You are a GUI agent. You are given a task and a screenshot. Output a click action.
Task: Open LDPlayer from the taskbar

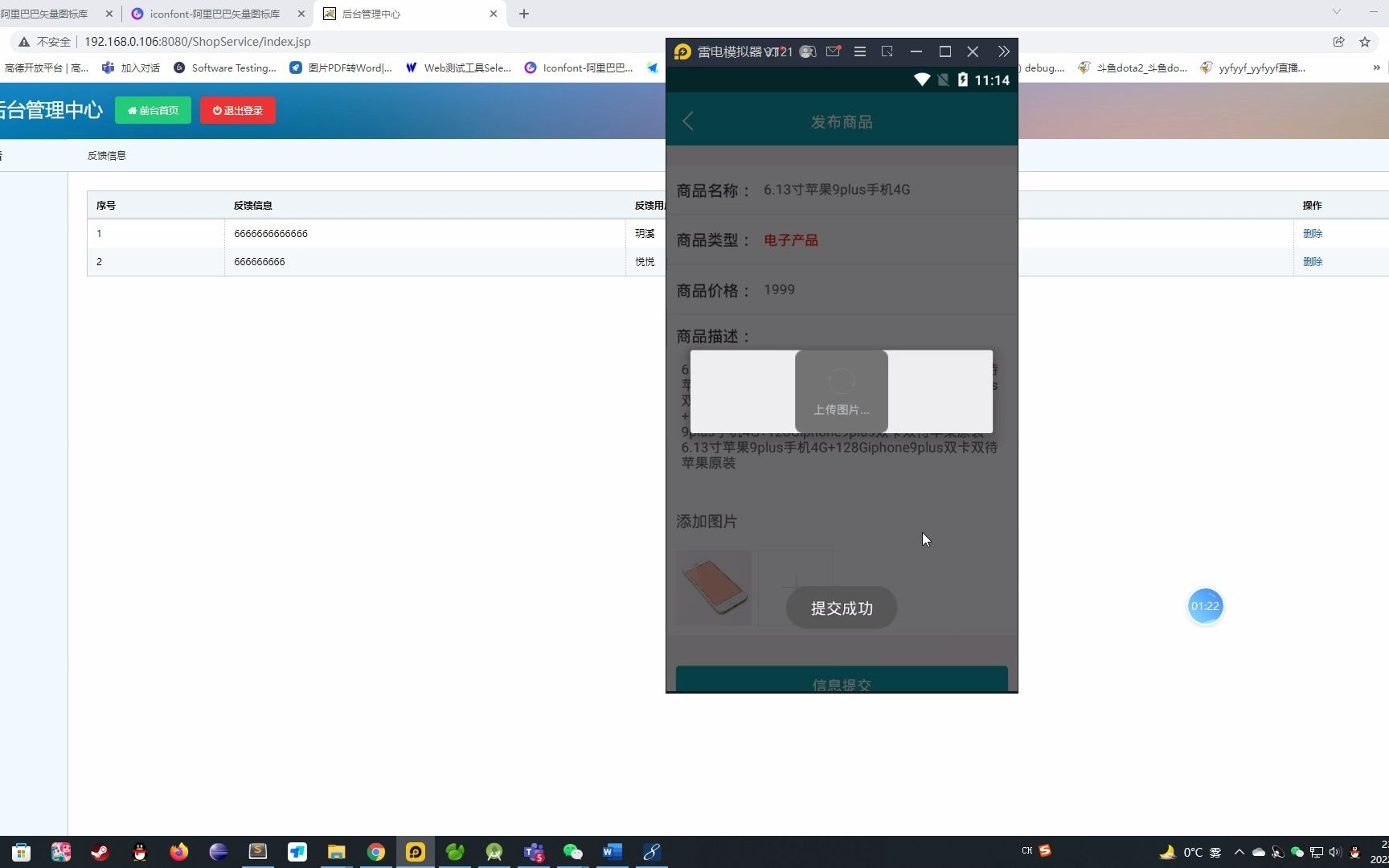[415, 852]
